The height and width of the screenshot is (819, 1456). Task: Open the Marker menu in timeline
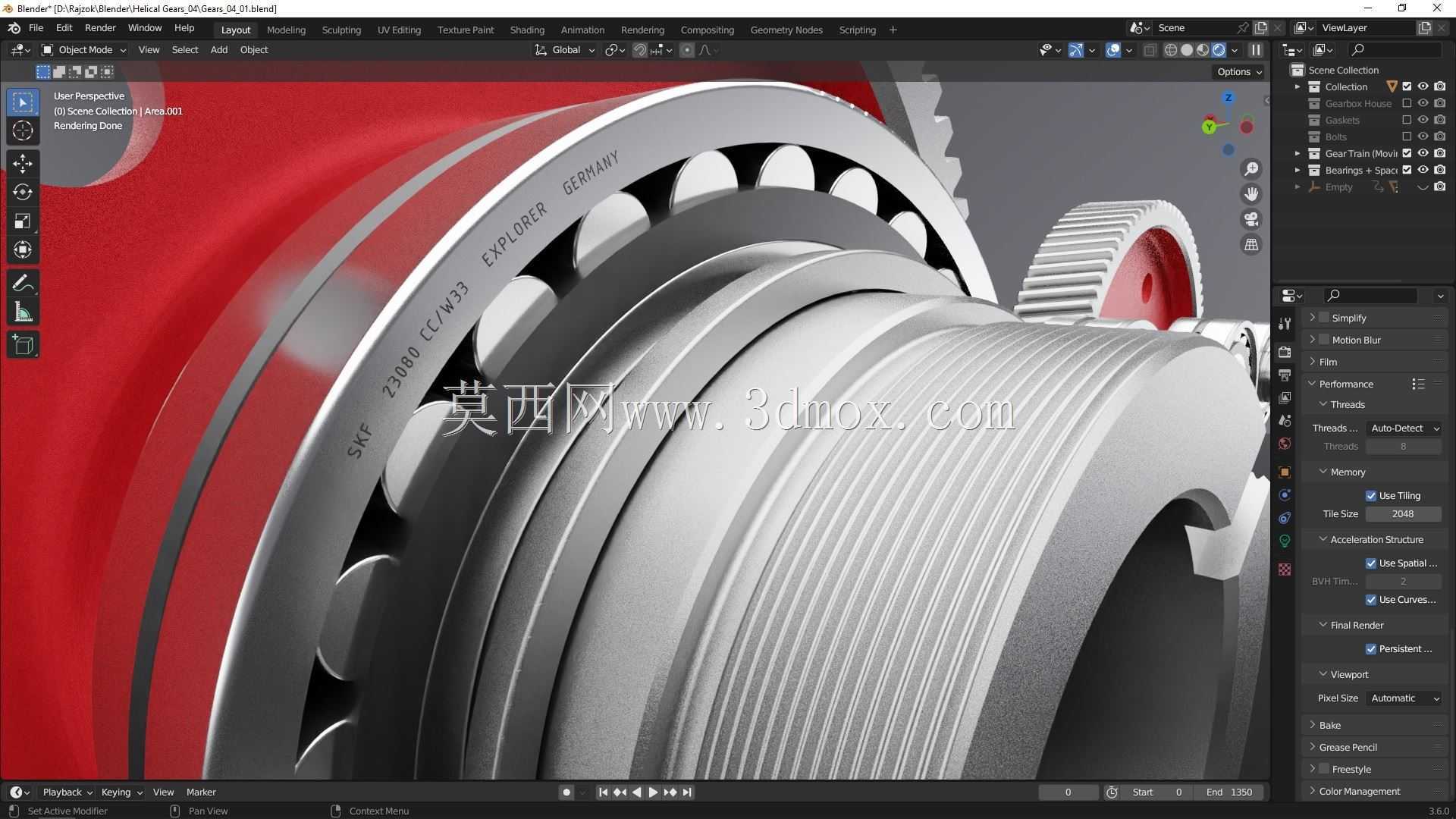tap(201, 792)
